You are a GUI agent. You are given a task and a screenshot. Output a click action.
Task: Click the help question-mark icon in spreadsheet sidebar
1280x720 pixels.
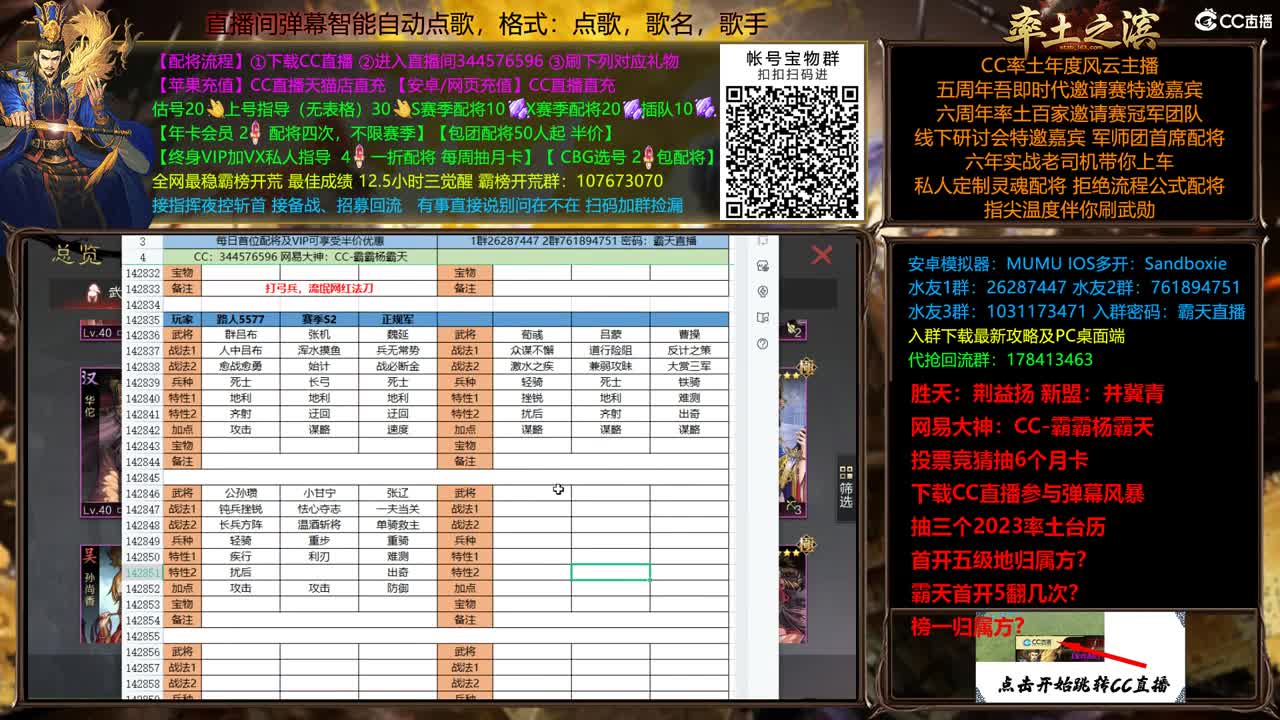(763, 343)
